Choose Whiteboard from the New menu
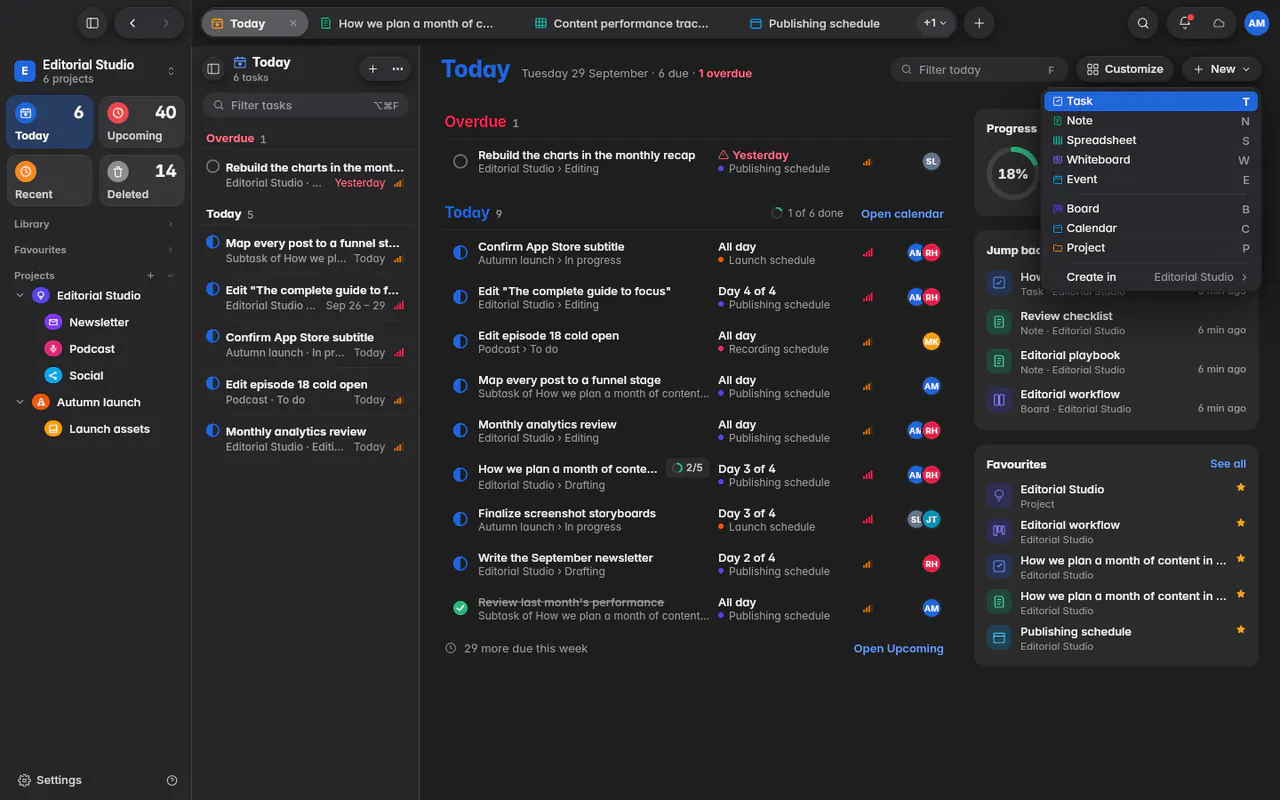 (1150, 160)
